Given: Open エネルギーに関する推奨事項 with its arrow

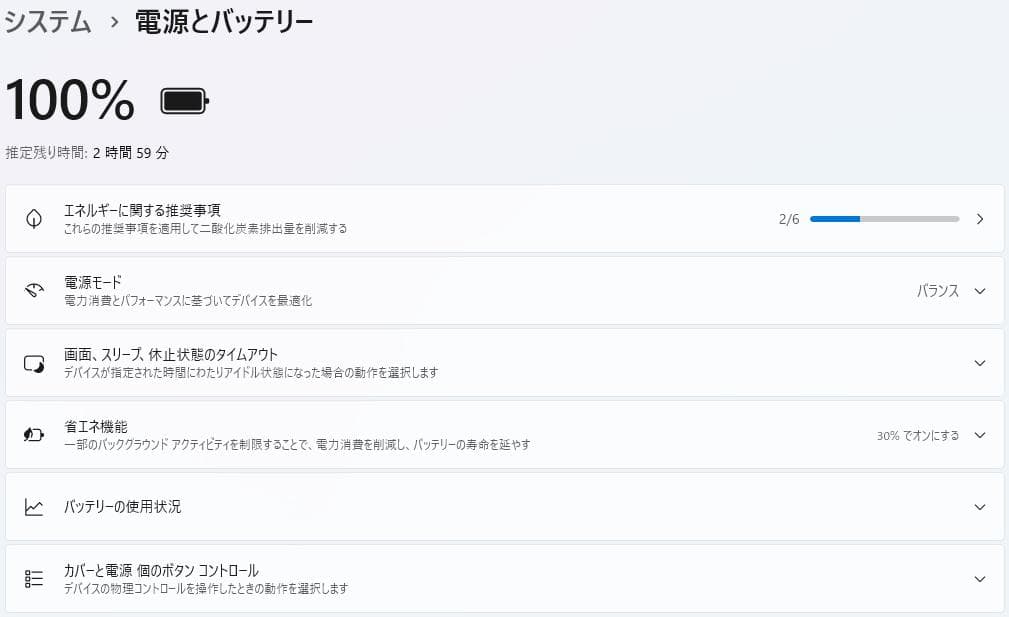Looking at the screenshot, I should [981, 218].
